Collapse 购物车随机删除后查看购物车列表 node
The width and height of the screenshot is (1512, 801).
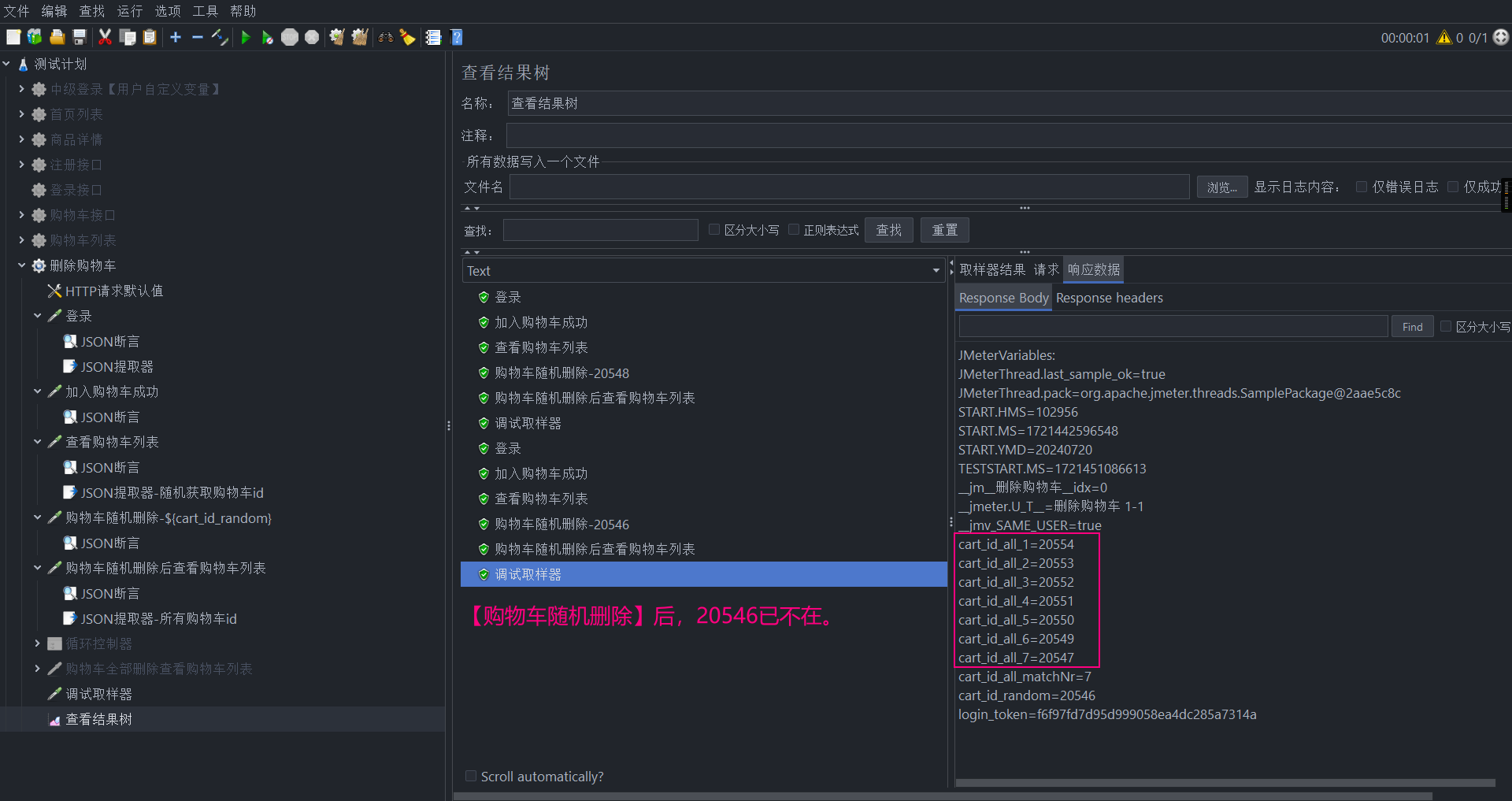pos(37,568)
